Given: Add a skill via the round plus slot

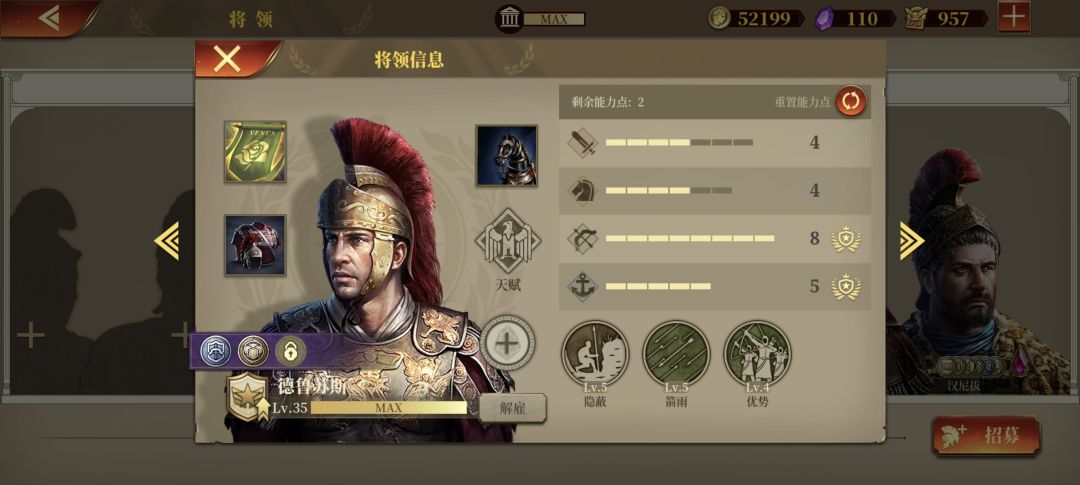Looking at the screenshot, I should [x=508, y=344].
